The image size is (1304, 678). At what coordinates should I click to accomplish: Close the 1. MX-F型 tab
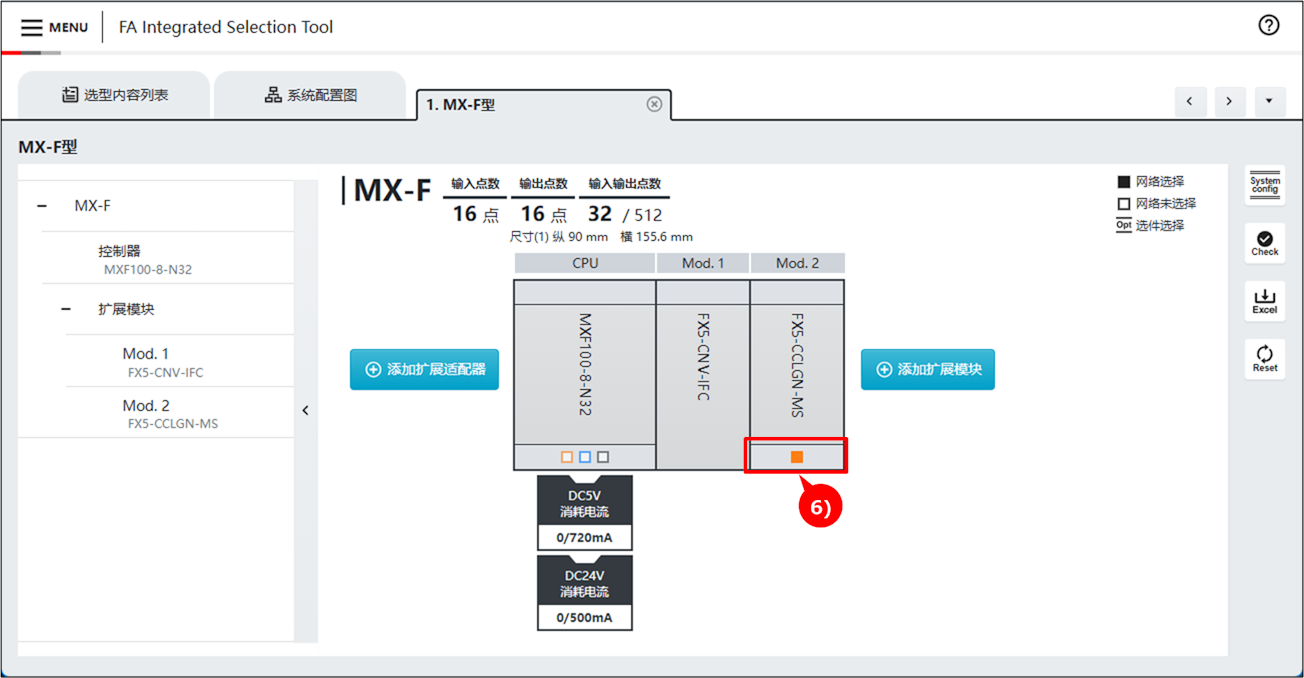click(654, 104)
